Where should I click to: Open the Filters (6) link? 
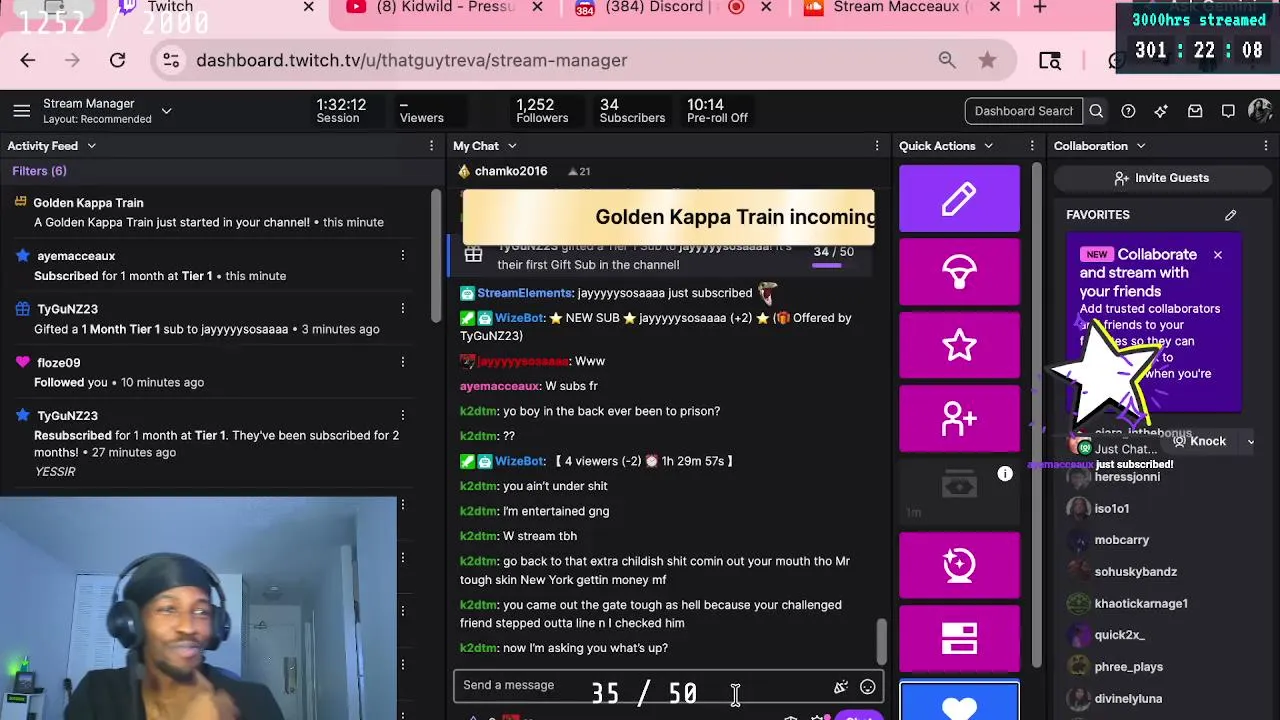coord(39,171)
